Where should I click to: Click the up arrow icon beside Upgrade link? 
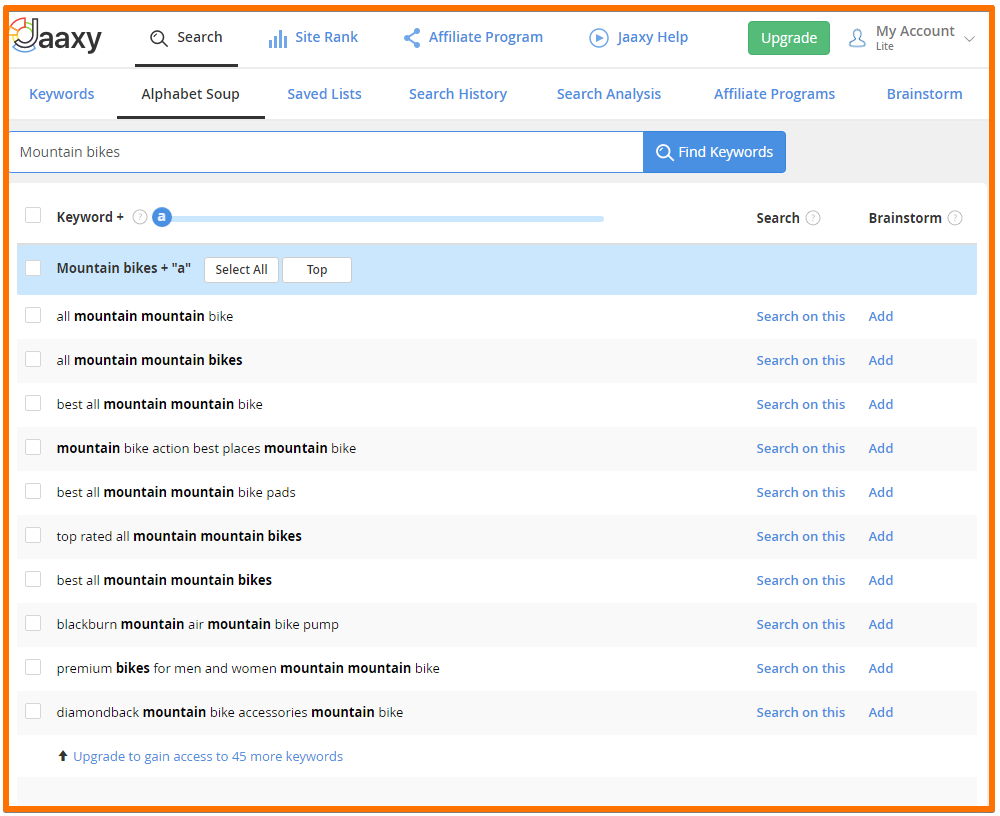point(62,756)
